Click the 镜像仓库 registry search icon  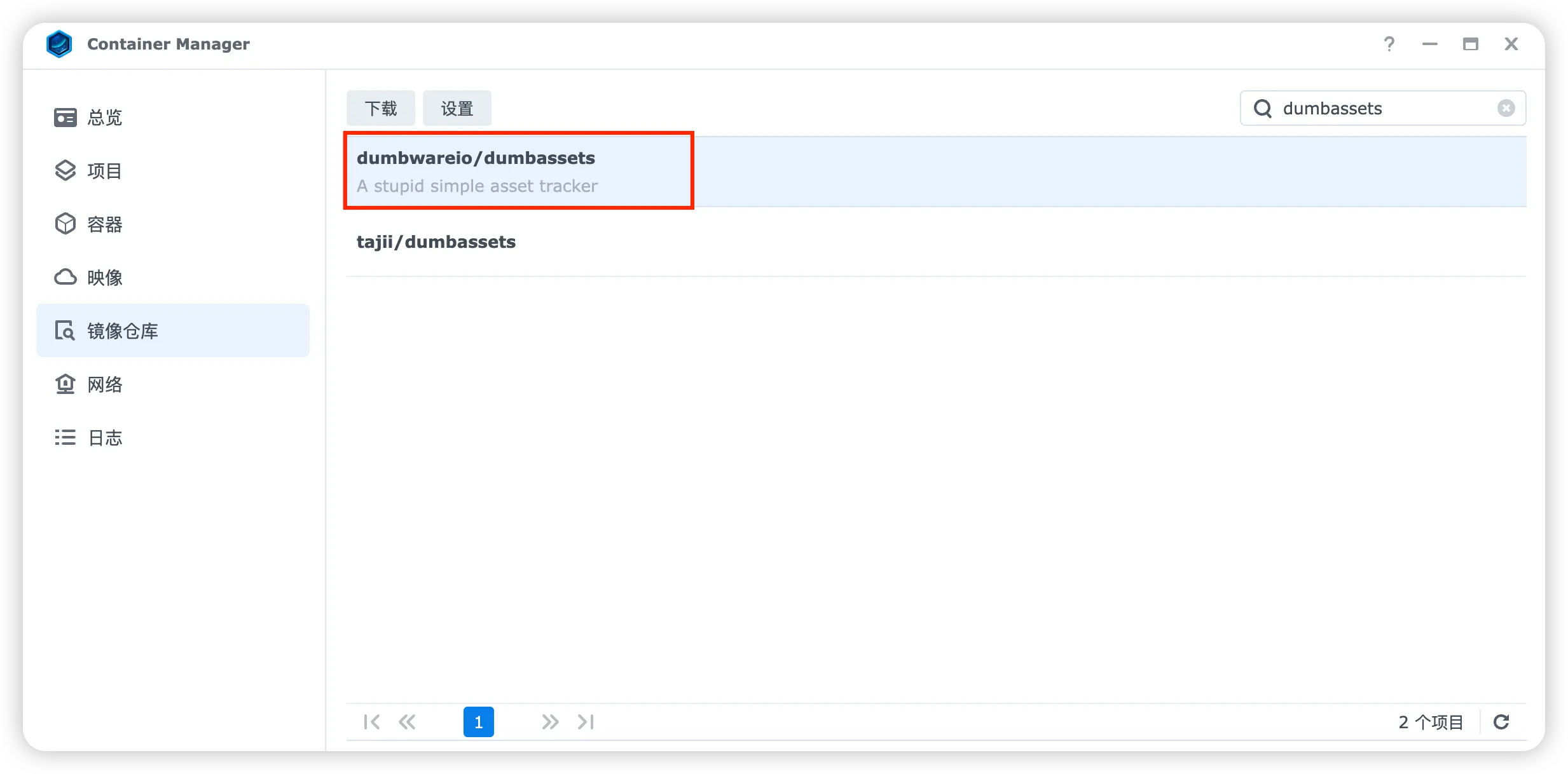(x=65, y=331)
